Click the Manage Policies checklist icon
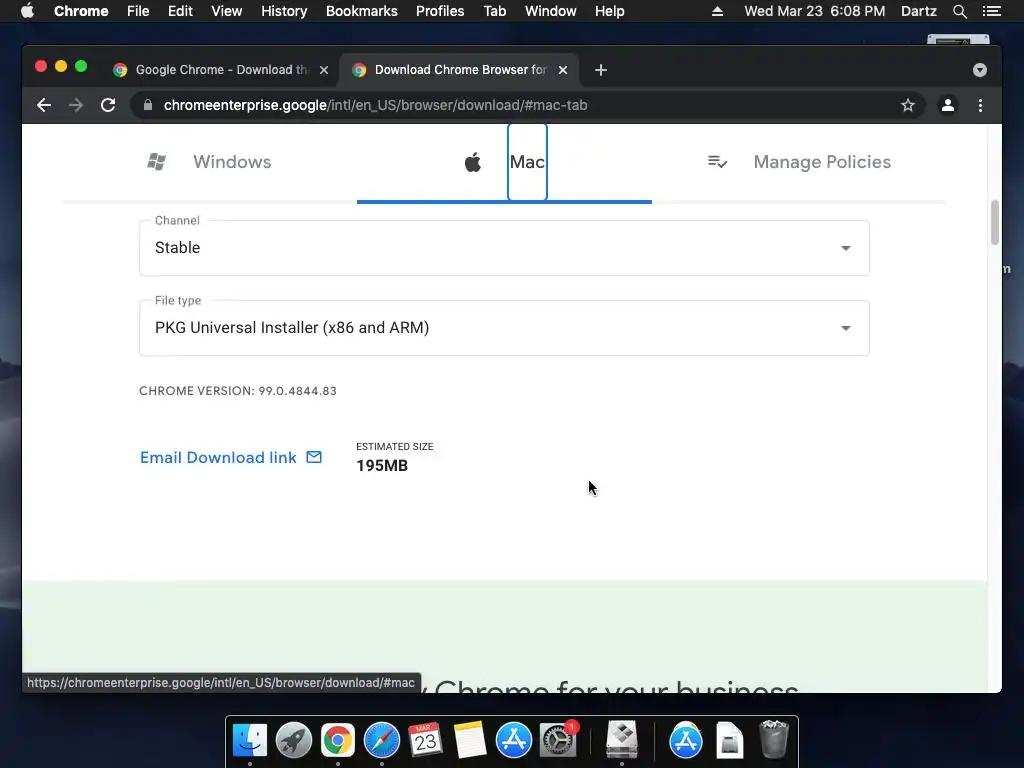The width and height of the screenshot is (1024, 768). pos(717,162)
